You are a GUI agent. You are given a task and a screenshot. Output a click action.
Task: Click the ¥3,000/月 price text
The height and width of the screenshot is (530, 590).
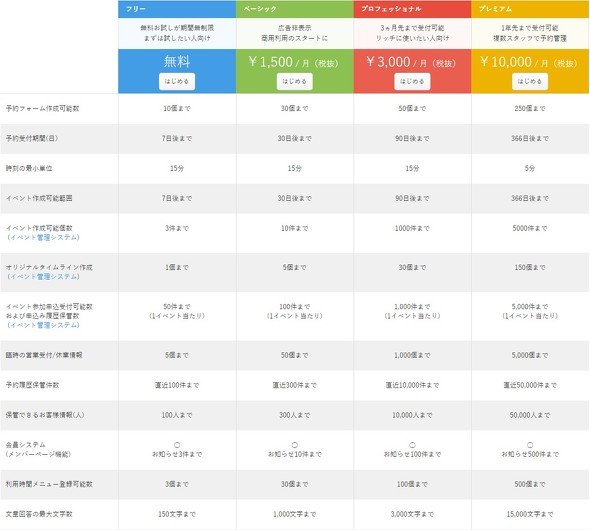pos(411,62)
